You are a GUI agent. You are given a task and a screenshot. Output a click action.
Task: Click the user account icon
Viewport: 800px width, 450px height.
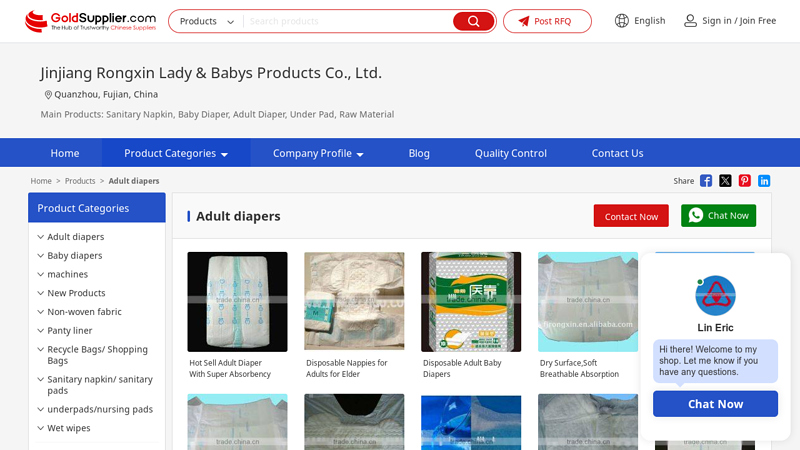690,21
